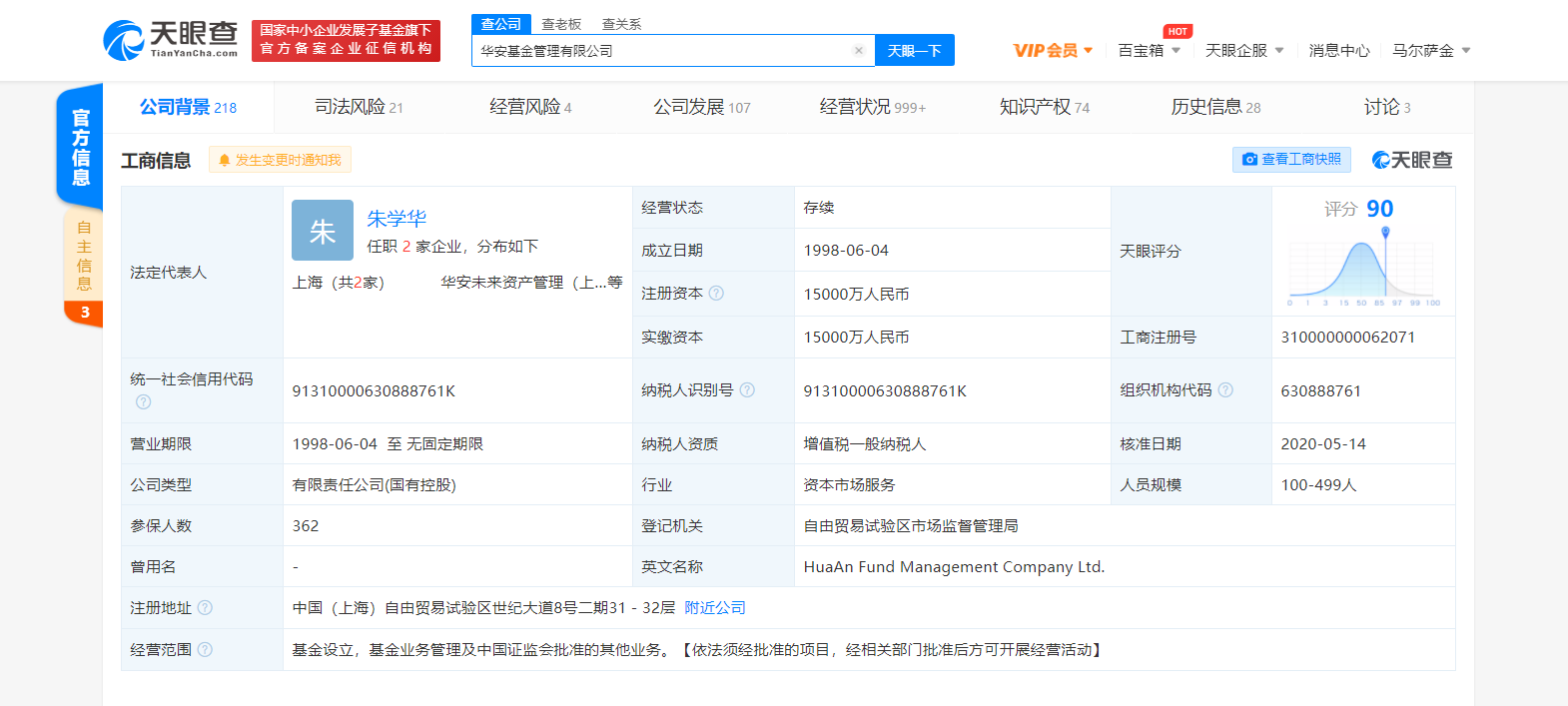
Task: Click the TianYanCha logo
Action: (171, 40)
